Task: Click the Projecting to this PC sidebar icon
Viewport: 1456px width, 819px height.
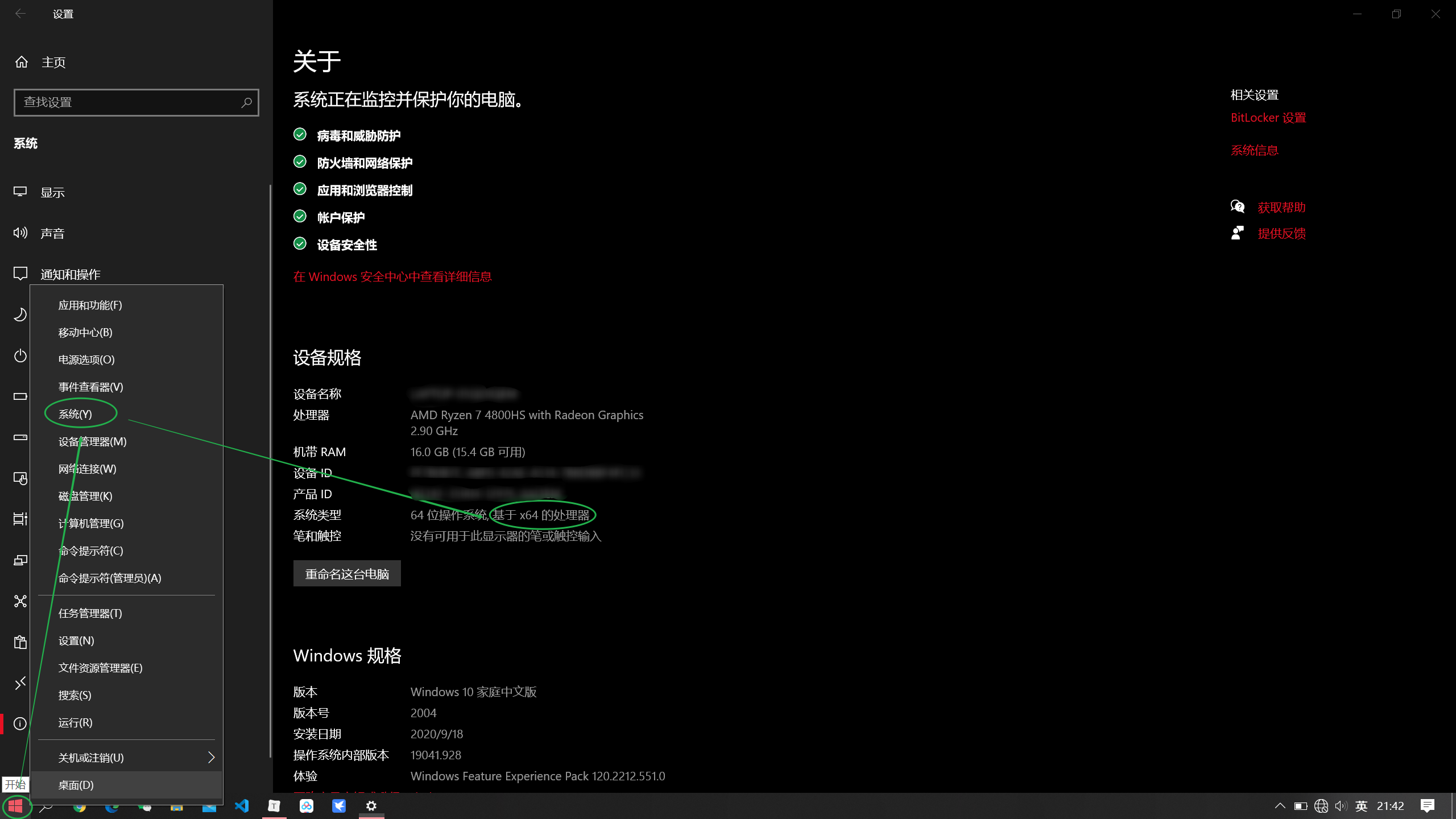Action: [x=20, y=560]
